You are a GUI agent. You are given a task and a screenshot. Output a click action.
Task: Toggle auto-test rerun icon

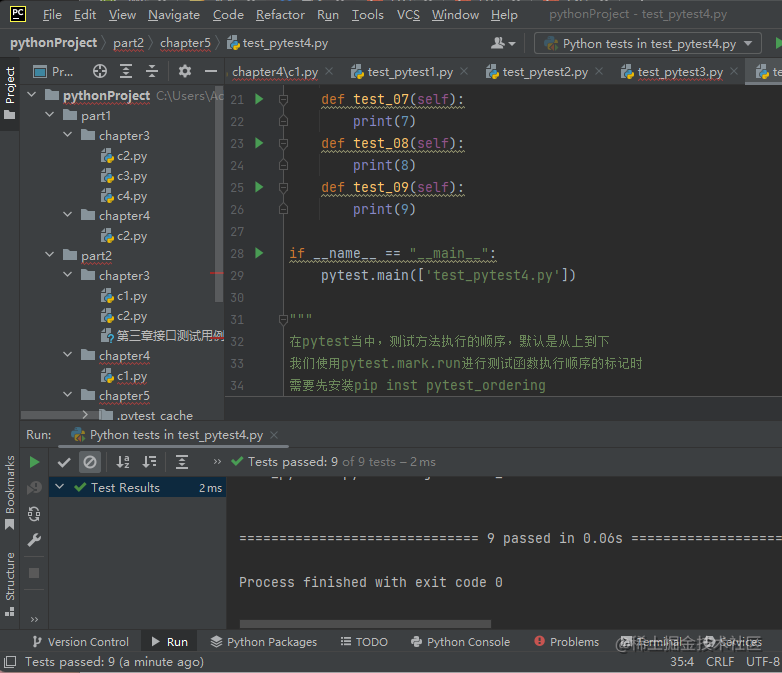(x=34, y=514)
